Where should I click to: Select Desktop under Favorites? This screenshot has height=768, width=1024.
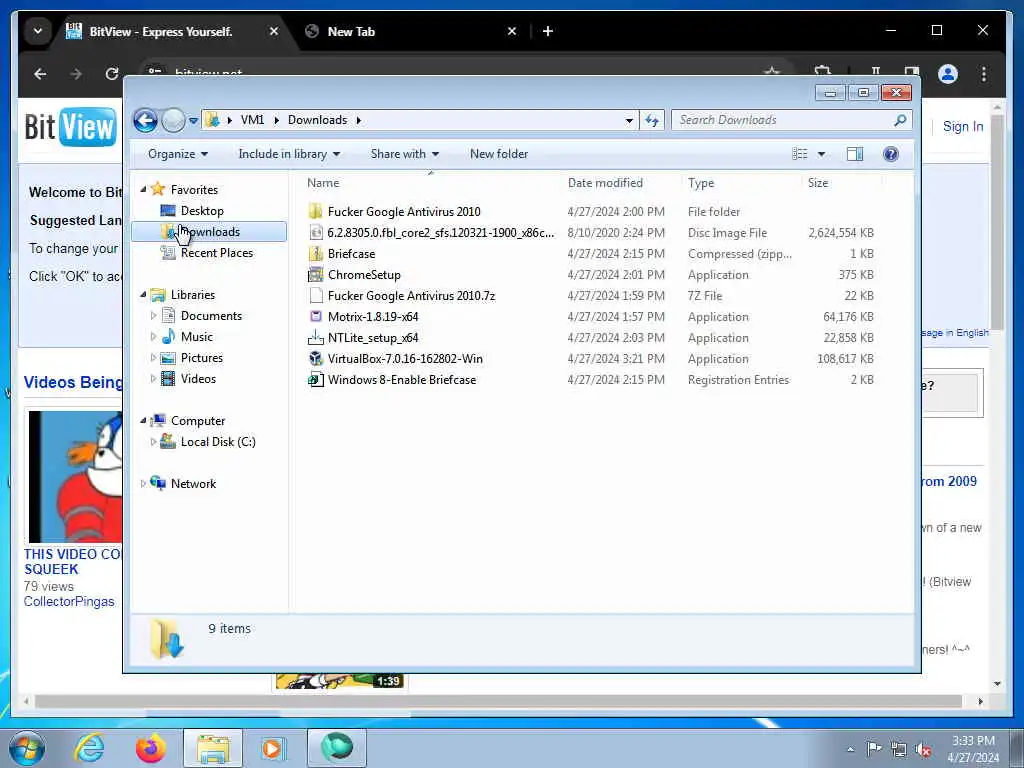(x=202, y=211)
